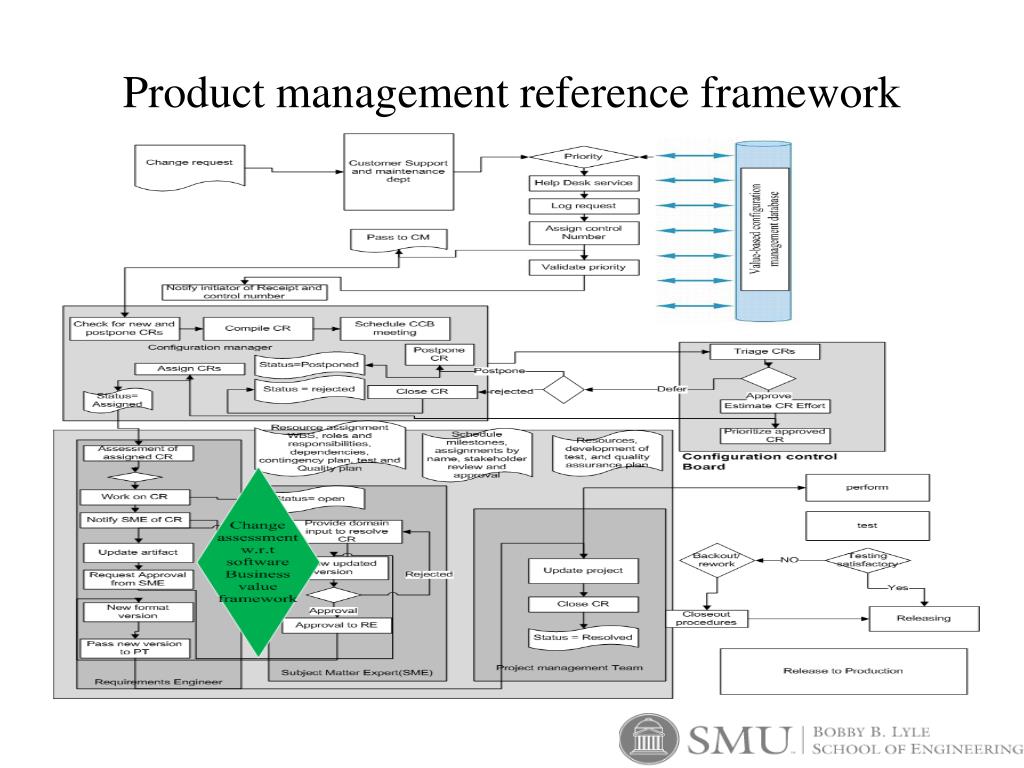Image resolution: width=1024 pixels, height=768 pixels.
Task: Click the 'Schedule CCB meeting' box
Action: coord(394,328)
